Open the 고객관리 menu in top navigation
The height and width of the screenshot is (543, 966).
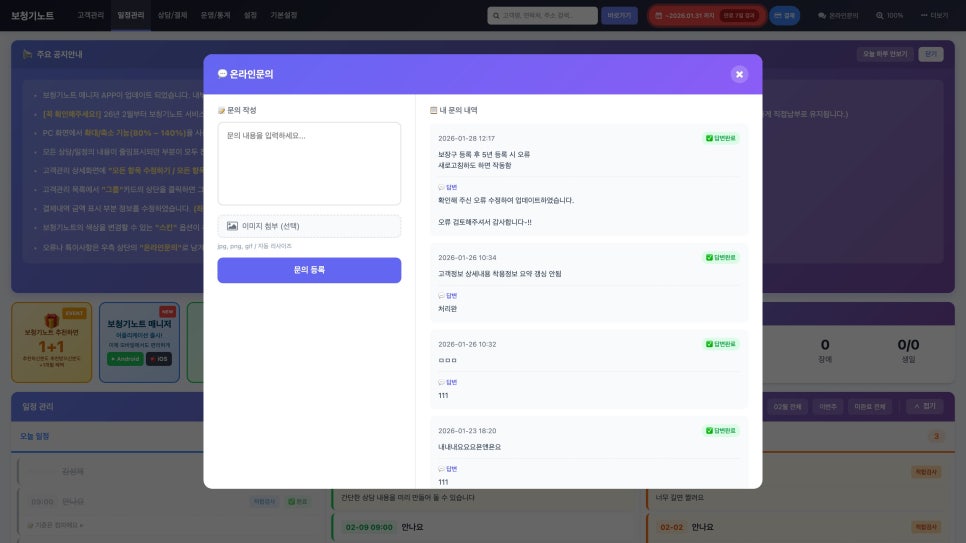pyautogui.click(x=90, y=16)
